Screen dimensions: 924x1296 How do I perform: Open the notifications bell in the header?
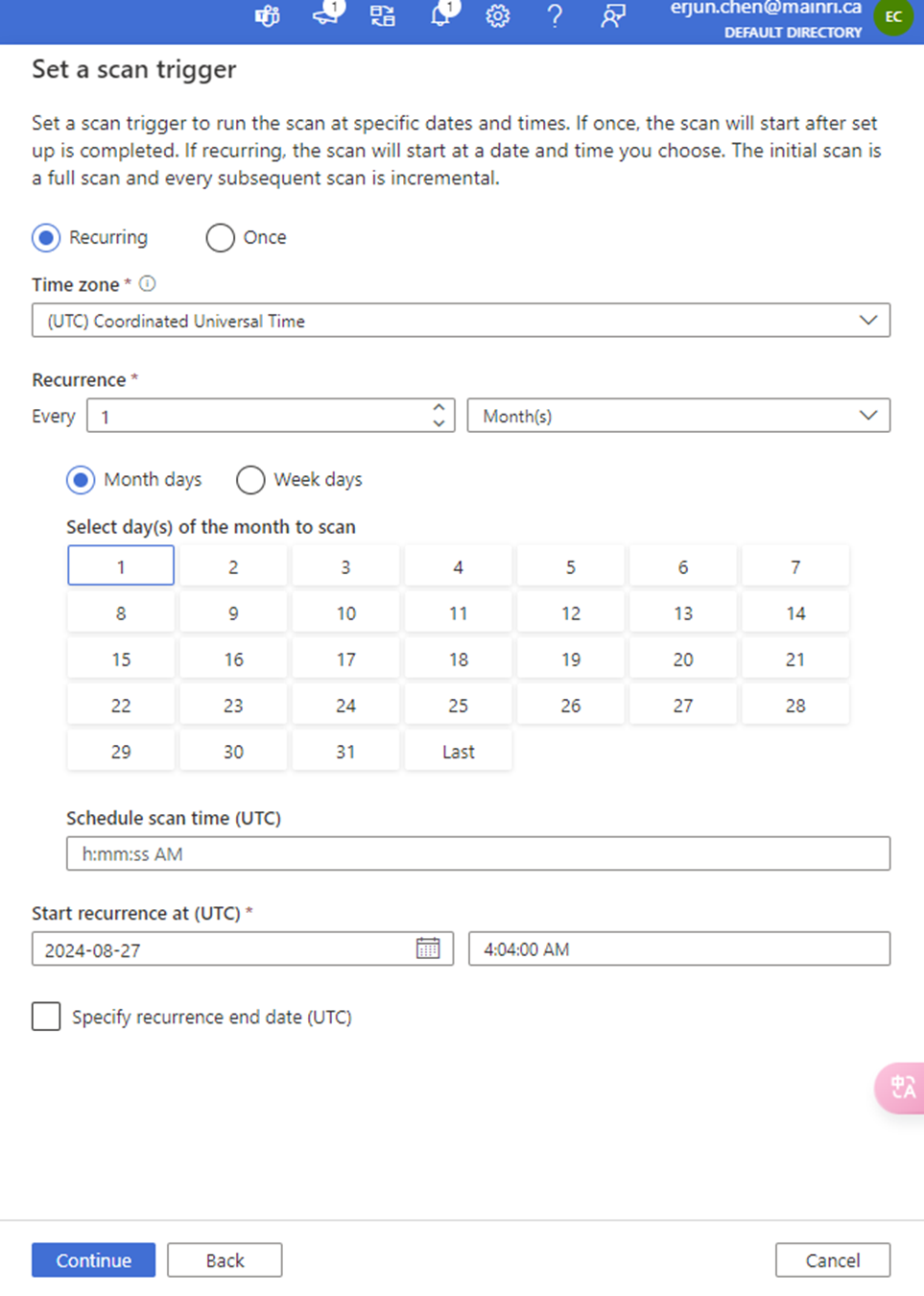pyautogui.click(x=439, y=15)
